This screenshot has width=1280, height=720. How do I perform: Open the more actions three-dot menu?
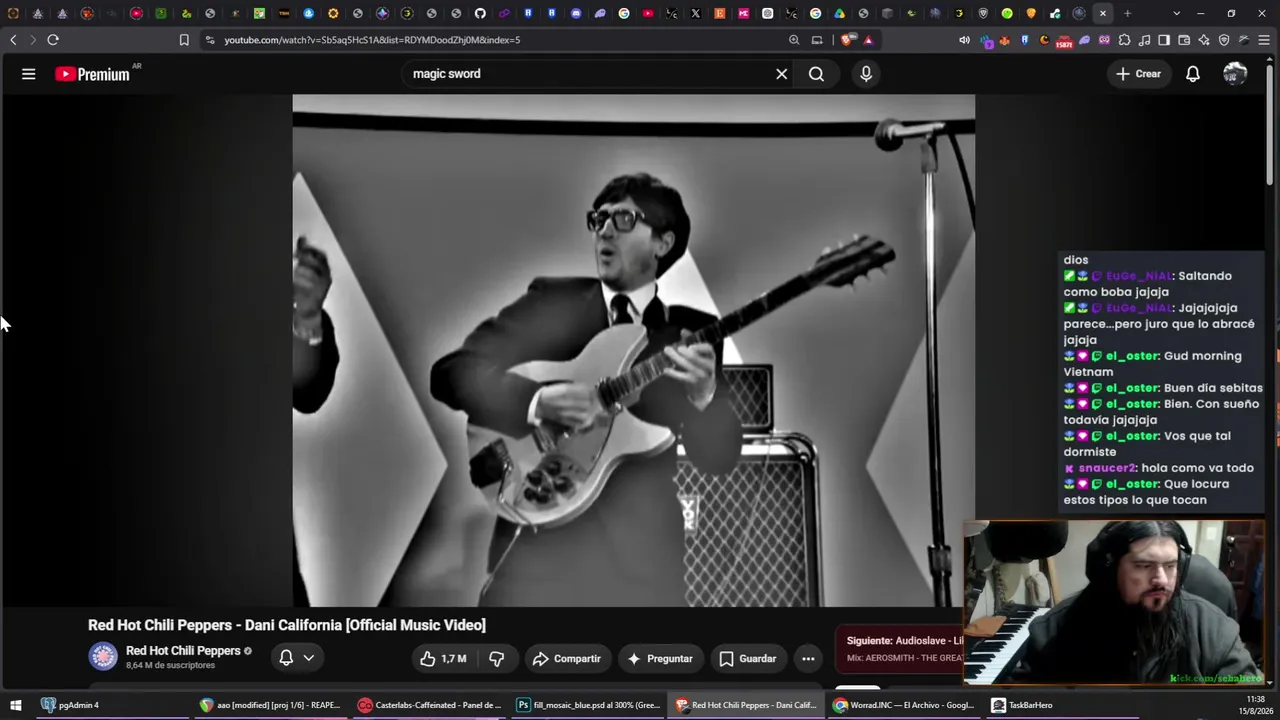tap(808, 658)
